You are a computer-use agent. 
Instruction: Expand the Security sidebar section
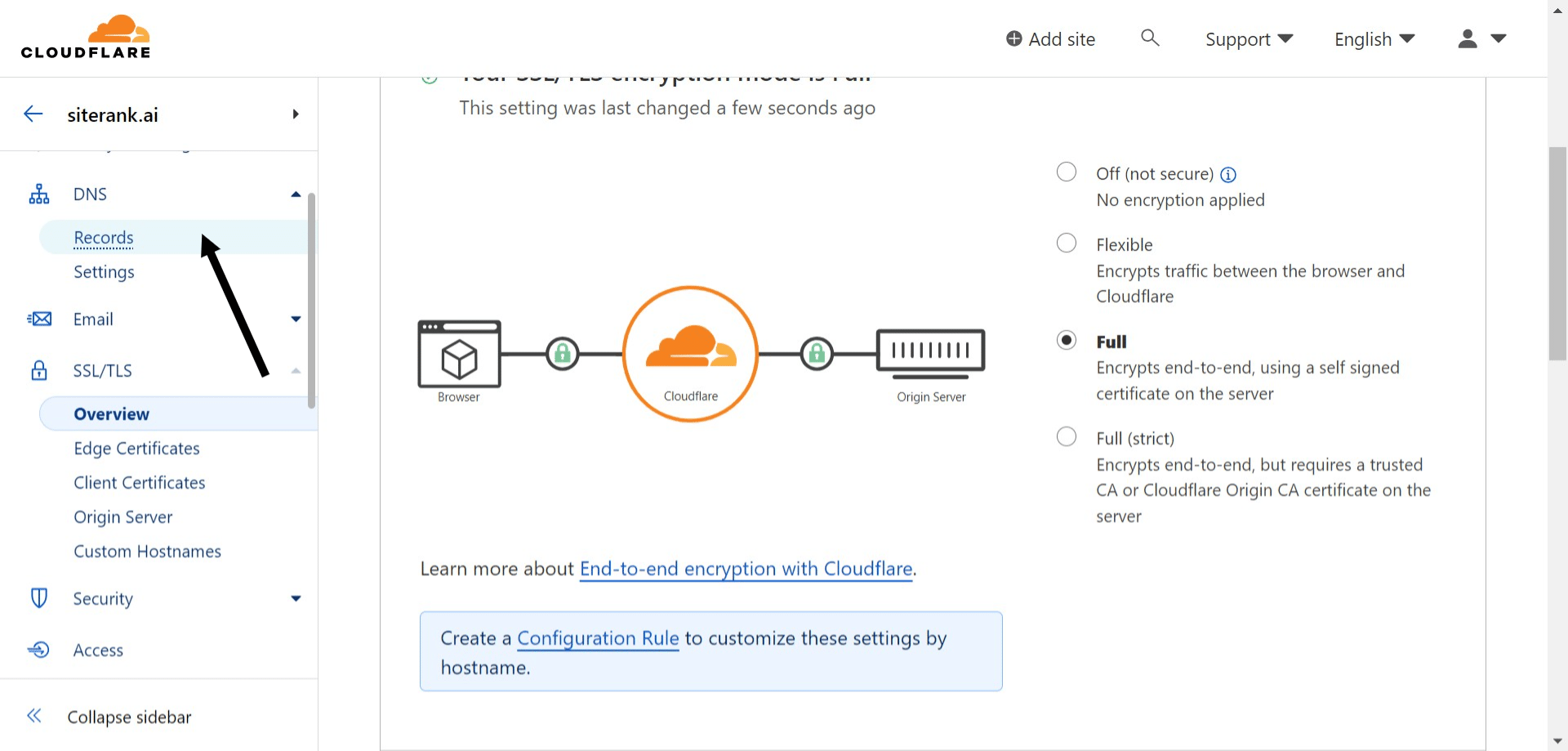point(296,599)
